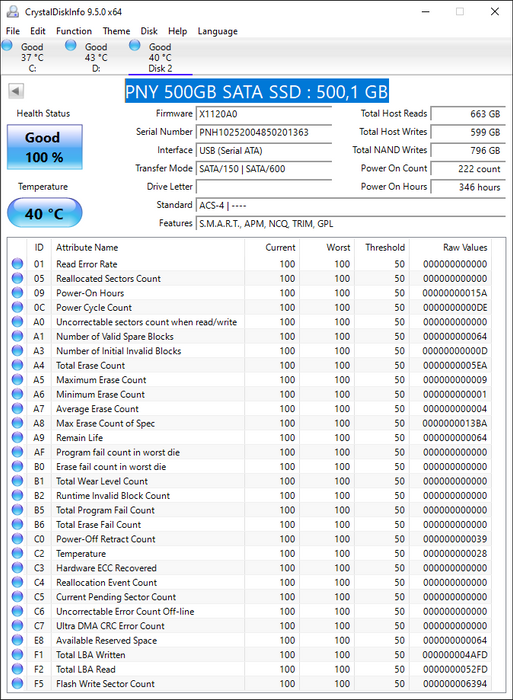Click Power On Hours value 346 hours

[x=468, y=187]
